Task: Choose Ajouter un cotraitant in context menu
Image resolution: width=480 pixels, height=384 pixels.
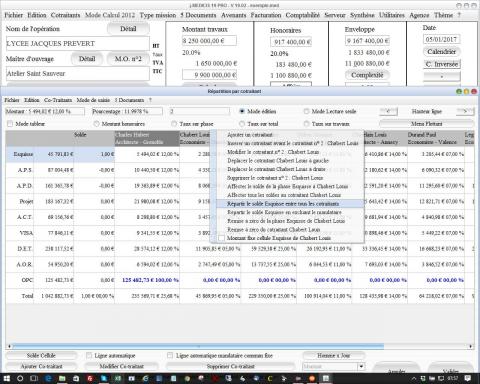Action: click(250, 135)
